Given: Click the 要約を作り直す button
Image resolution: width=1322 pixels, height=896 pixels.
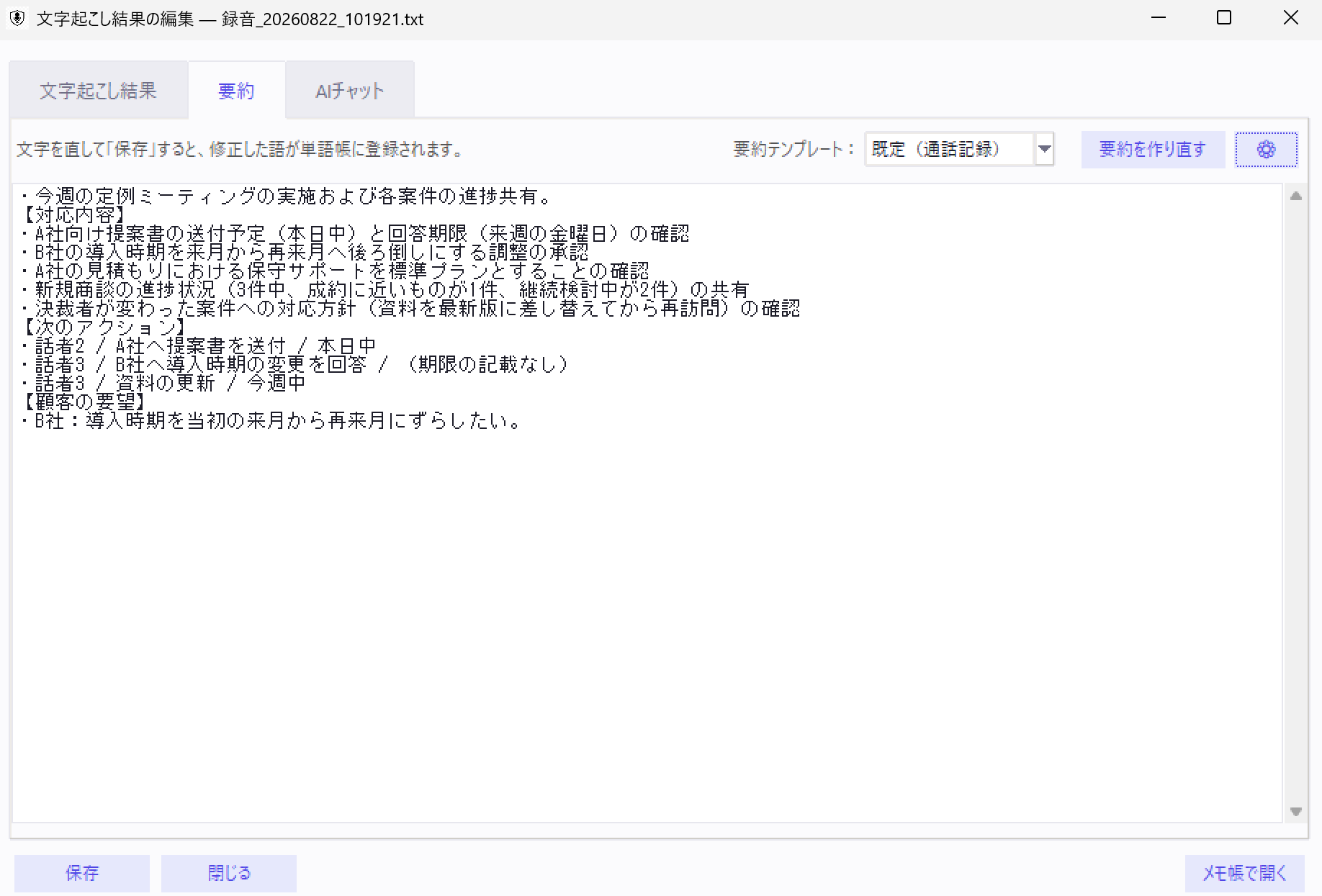Looking at the screenshot, I should (x=1153, y=150).
